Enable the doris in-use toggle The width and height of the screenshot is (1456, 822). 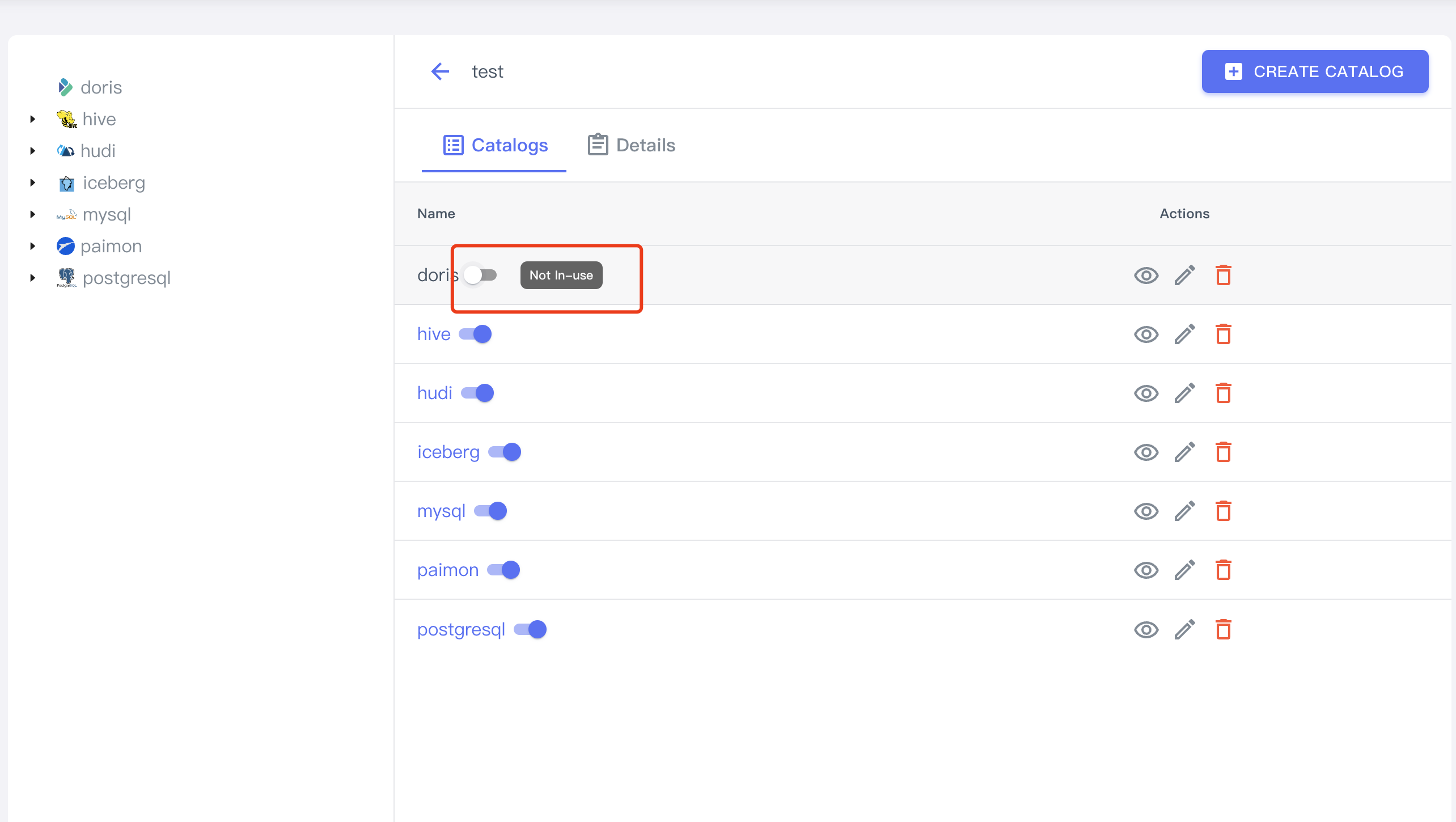(480, 276)
